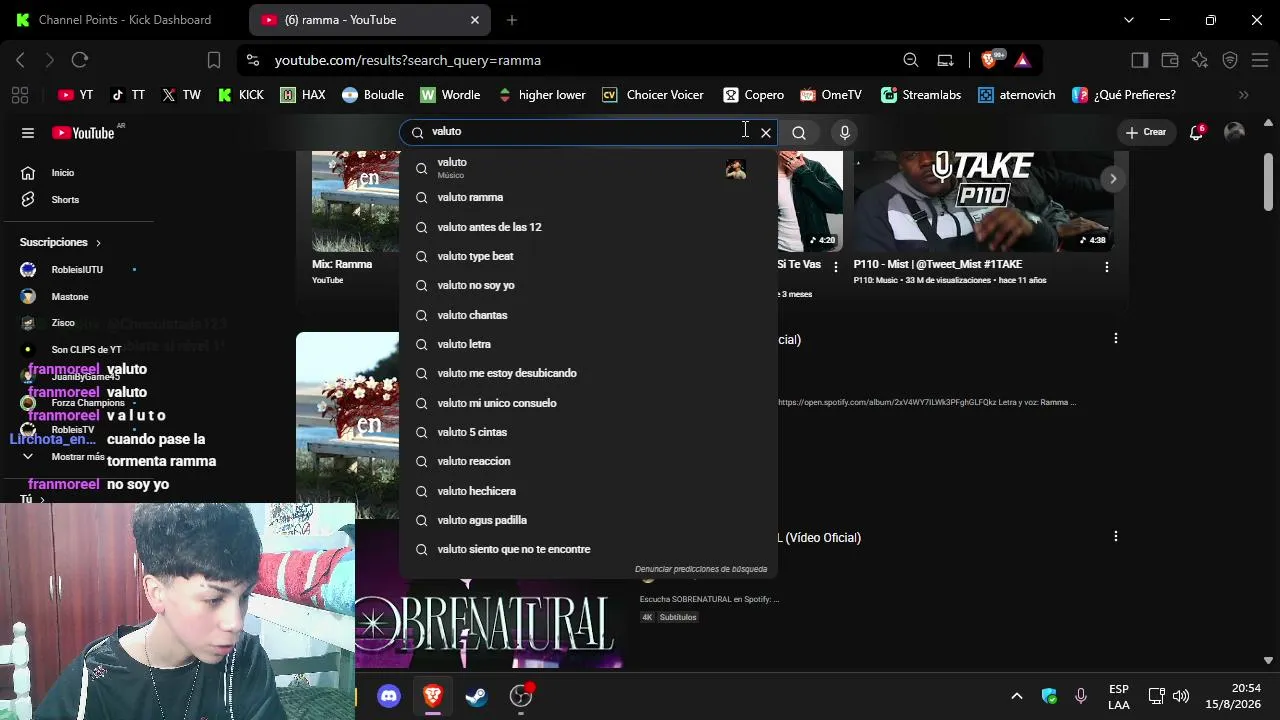This screenshot has height=720, width=1280.
Task: Click the Crear button
Action: (x=1145, y=132)
